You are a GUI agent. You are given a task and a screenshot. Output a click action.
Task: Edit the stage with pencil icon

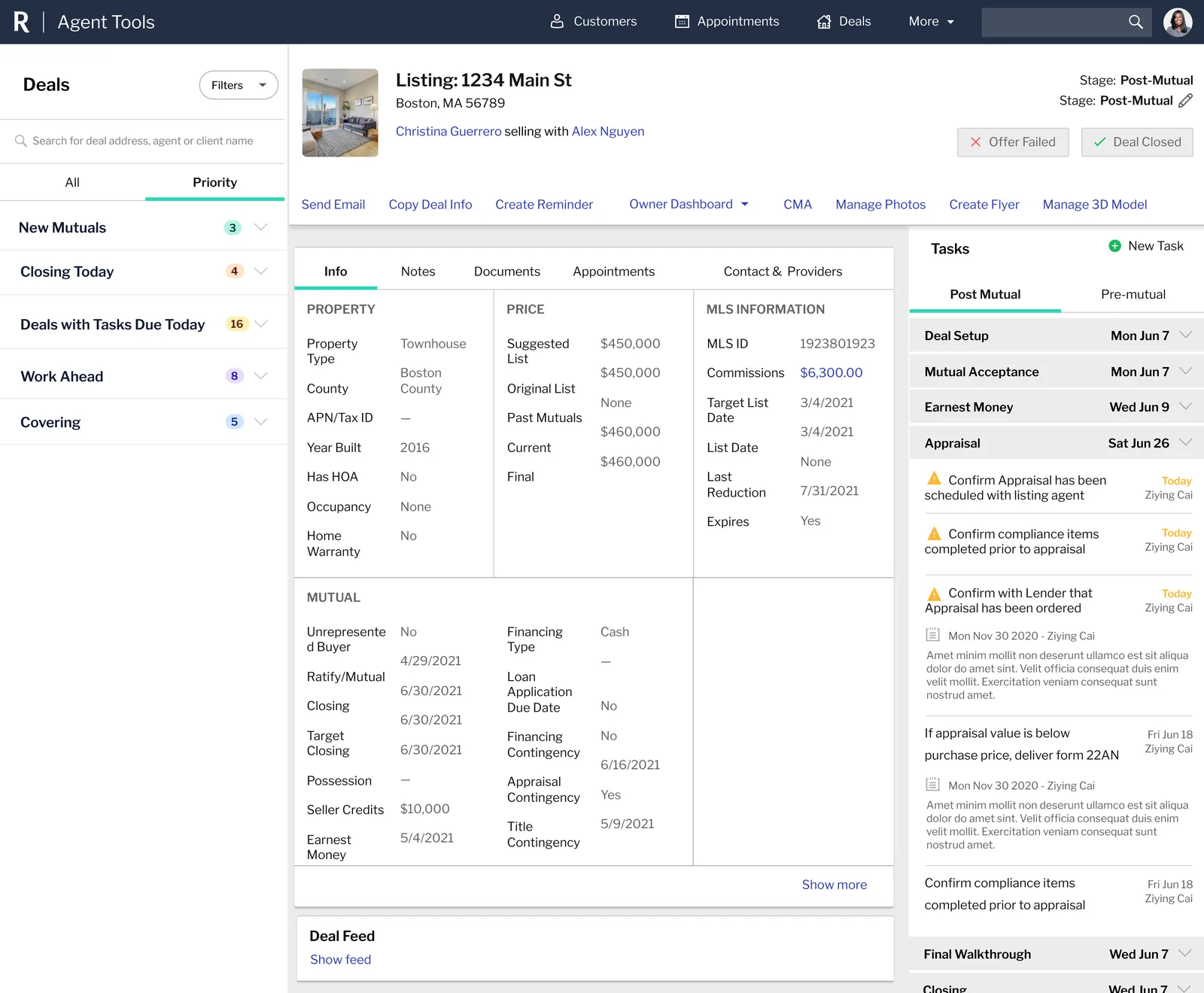pos(1185,100)
